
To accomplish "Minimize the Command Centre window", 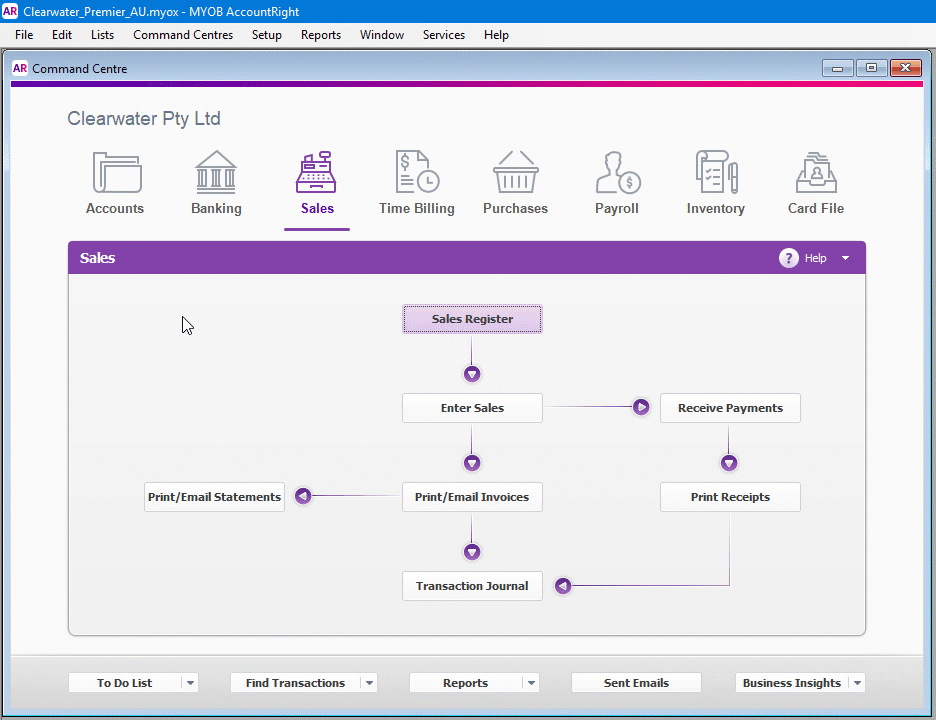I will click(x=838, y=69).
